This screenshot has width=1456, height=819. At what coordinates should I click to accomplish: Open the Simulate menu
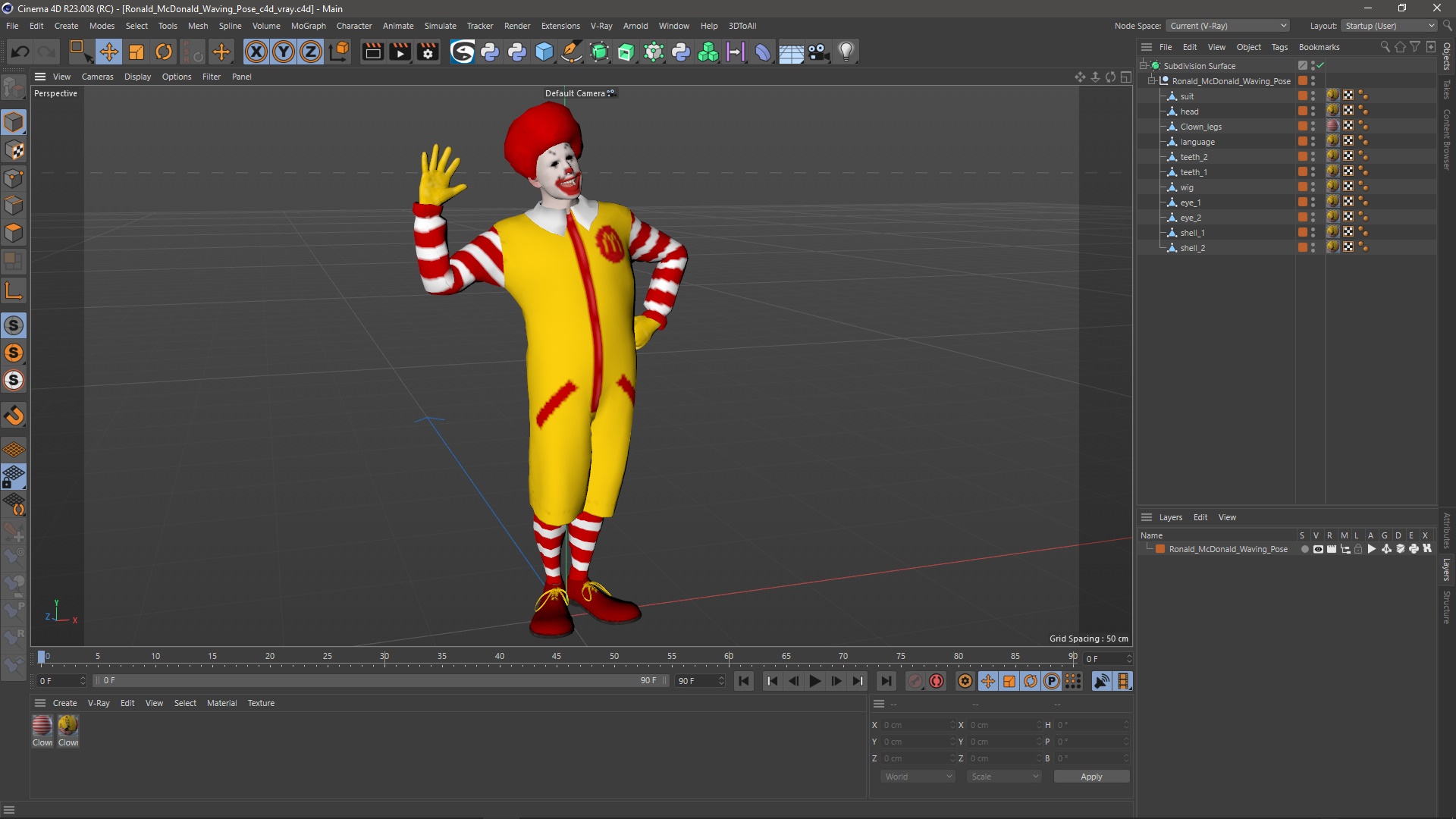(x=440, y=26)
